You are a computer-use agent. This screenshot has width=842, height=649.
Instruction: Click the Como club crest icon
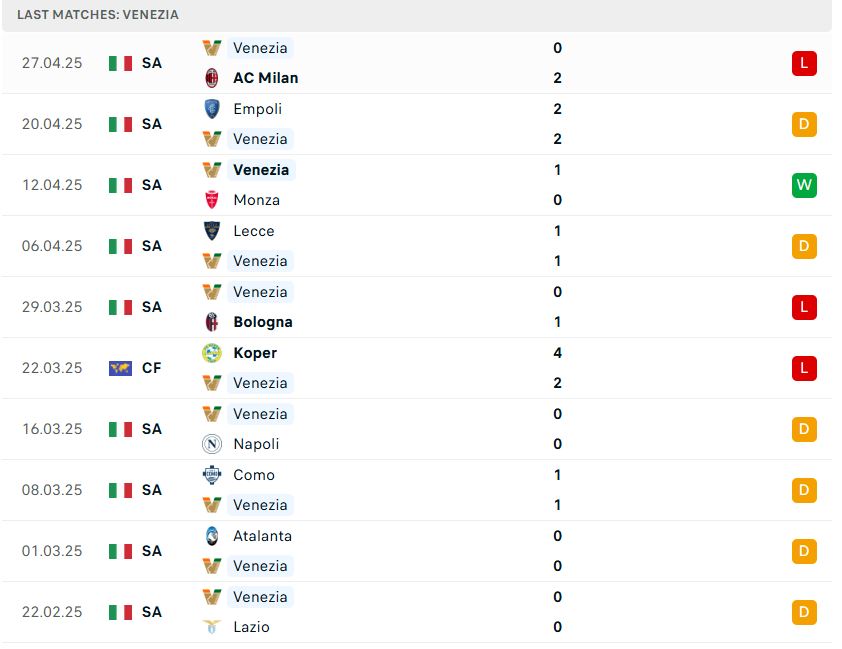pyautogui.click(x=212, y=475)
